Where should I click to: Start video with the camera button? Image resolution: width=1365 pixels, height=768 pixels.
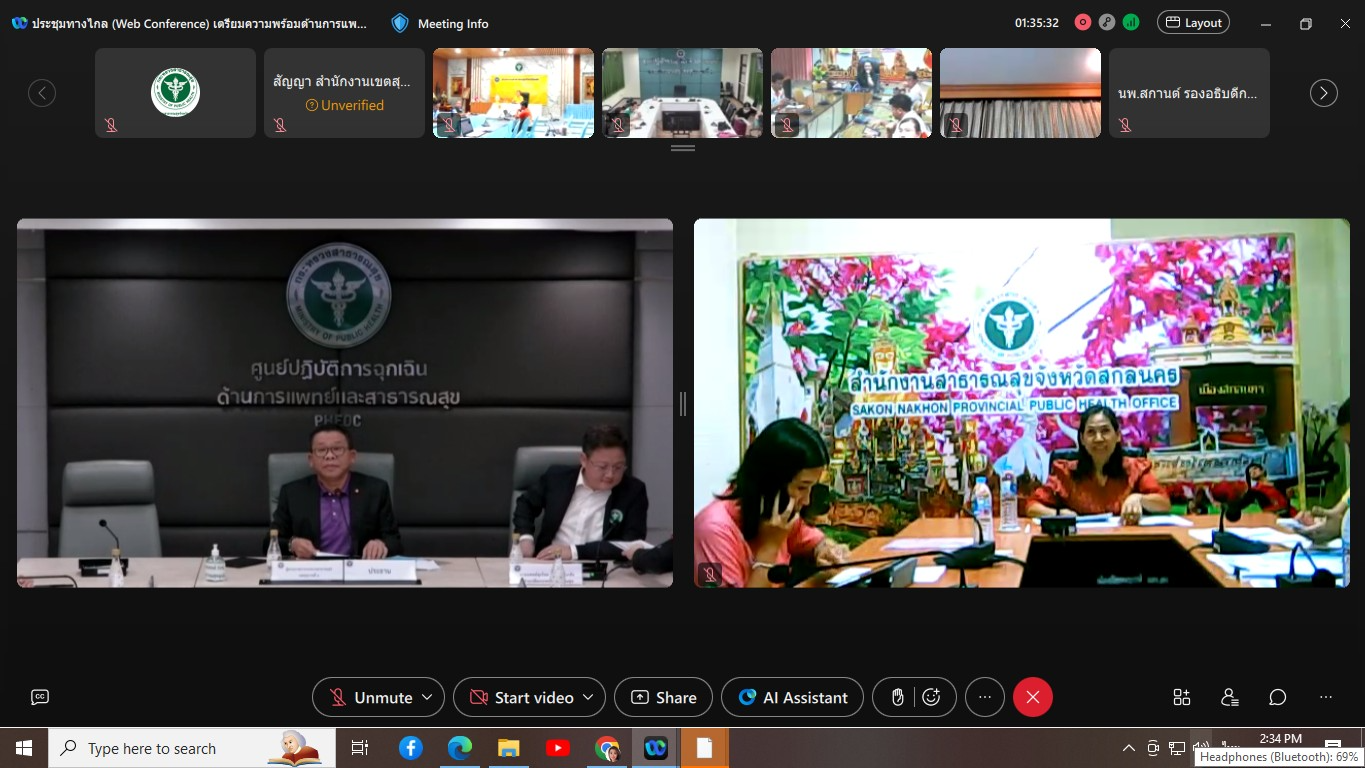coord(521,697)
